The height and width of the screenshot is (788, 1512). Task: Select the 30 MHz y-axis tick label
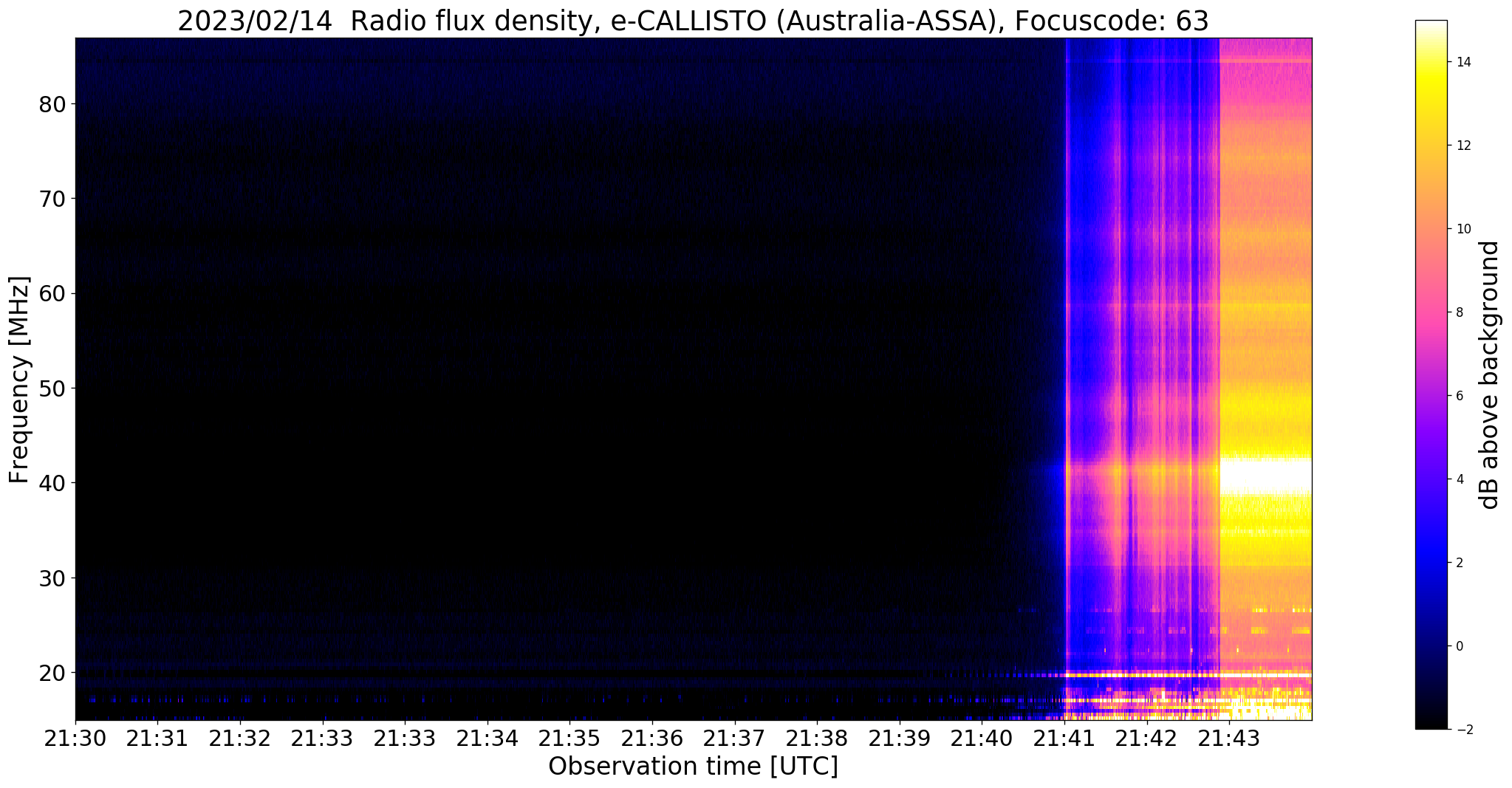[52, 578]
